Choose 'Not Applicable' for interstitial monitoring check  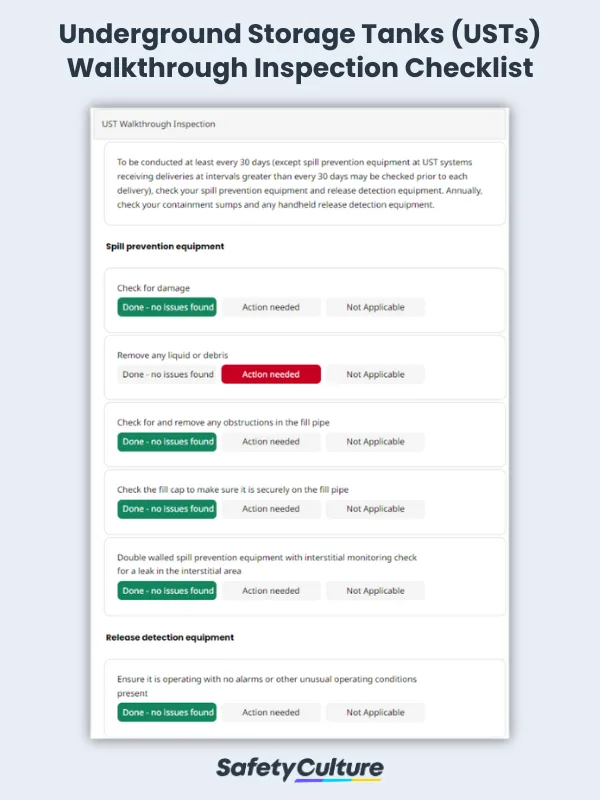[375, 590]
